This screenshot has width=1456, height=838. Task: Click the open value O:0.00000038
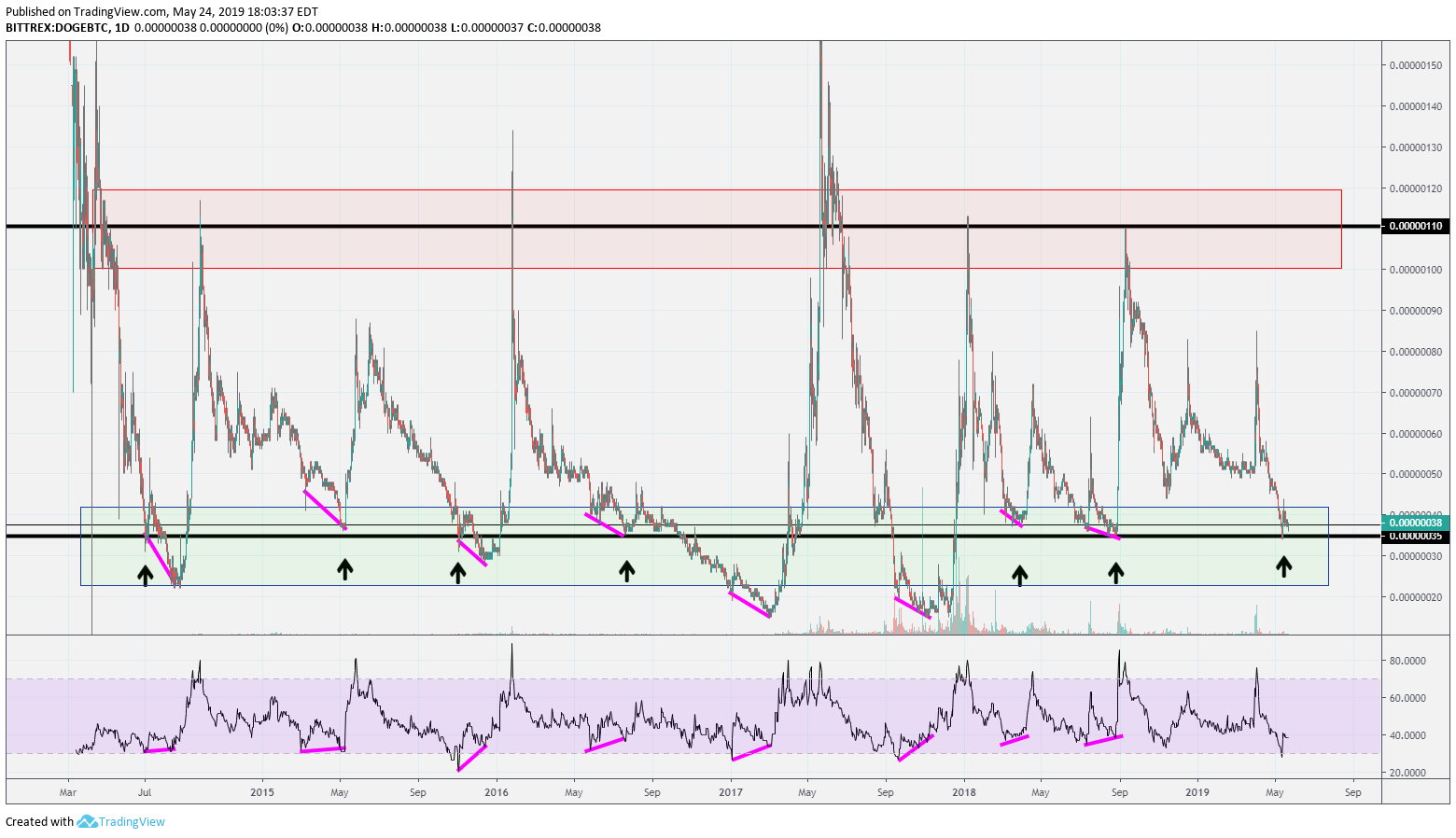pyautogui.click(x=329, y=28)
